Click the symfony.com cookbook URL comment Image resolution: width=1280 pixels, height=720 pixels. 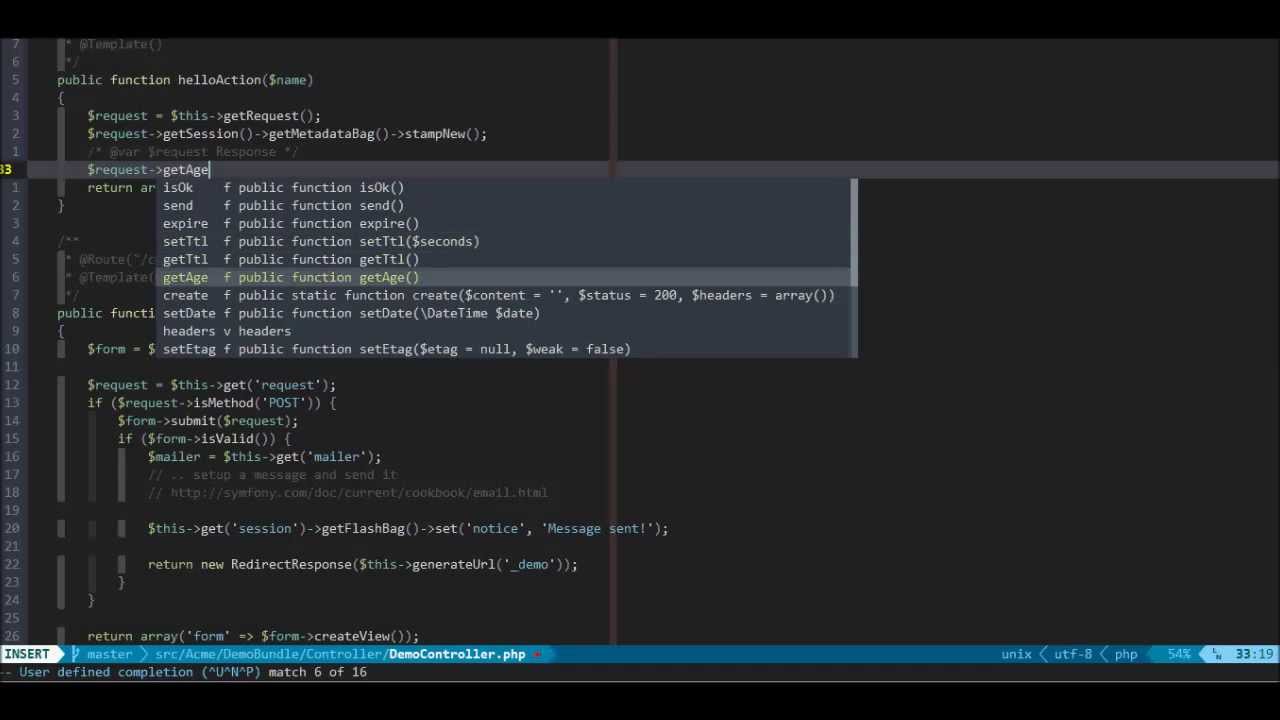tap(348, 493)
